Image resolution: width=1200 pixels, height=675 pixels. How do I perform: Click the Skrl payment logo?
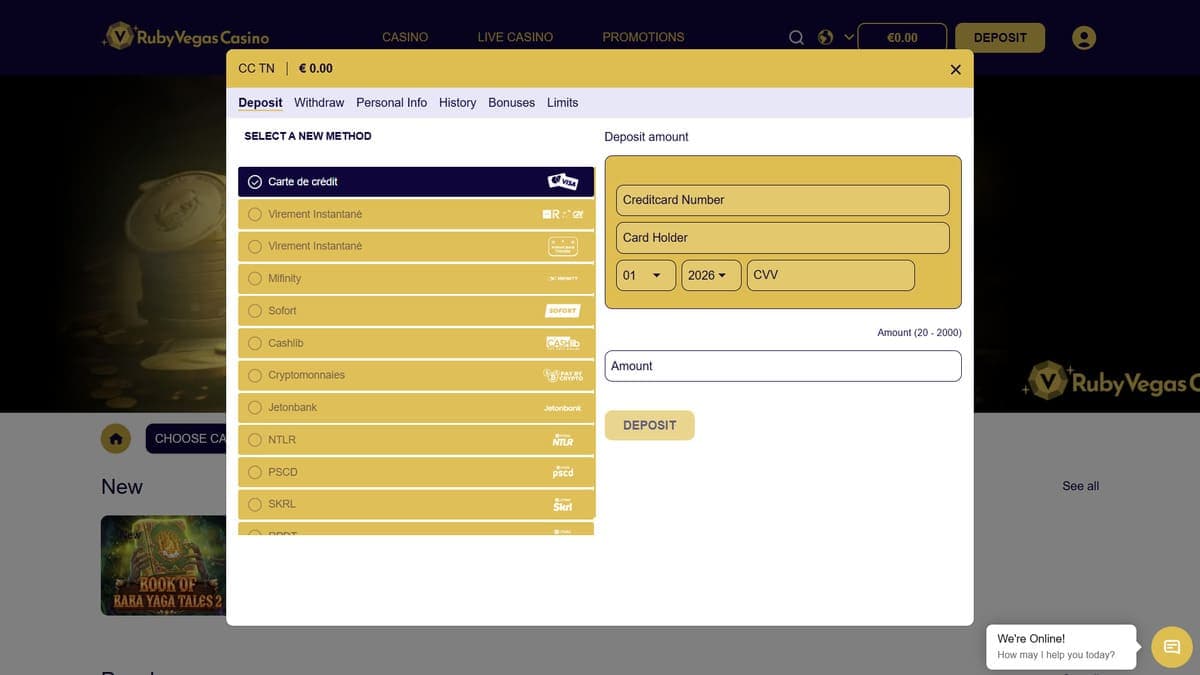click(x=563, y=504)
